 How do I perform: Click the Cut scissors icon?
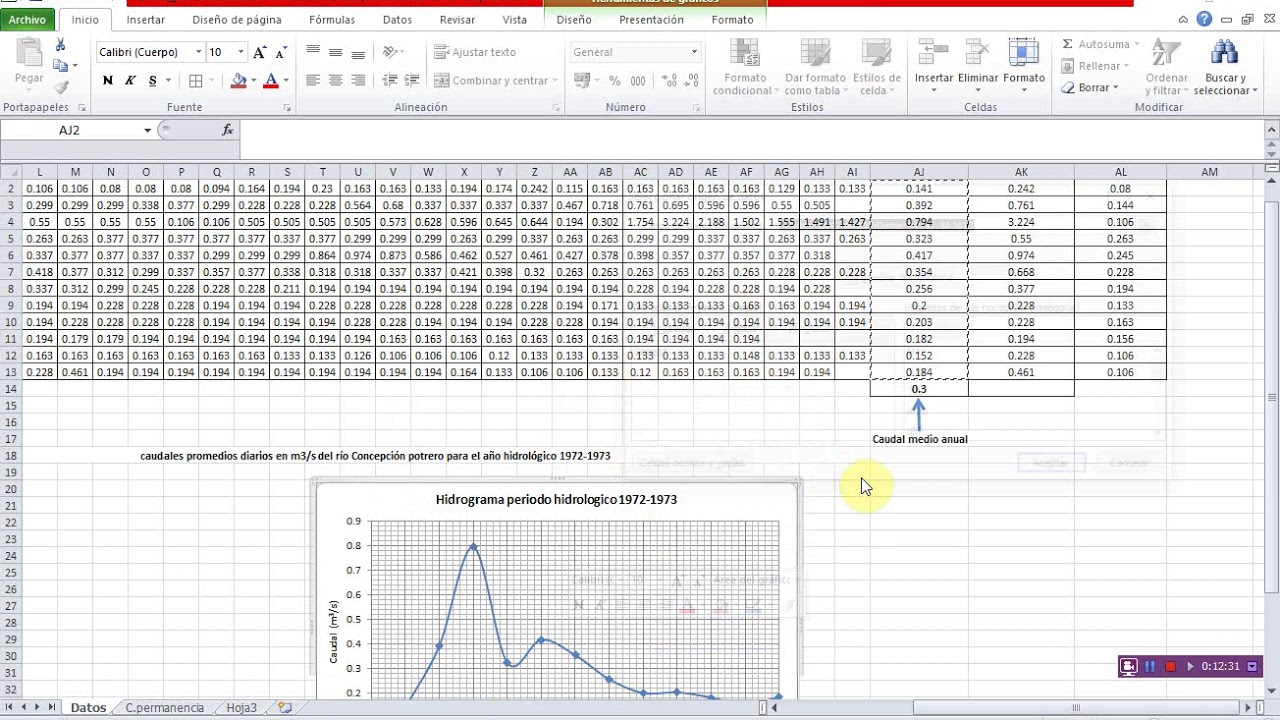point(60,45)
